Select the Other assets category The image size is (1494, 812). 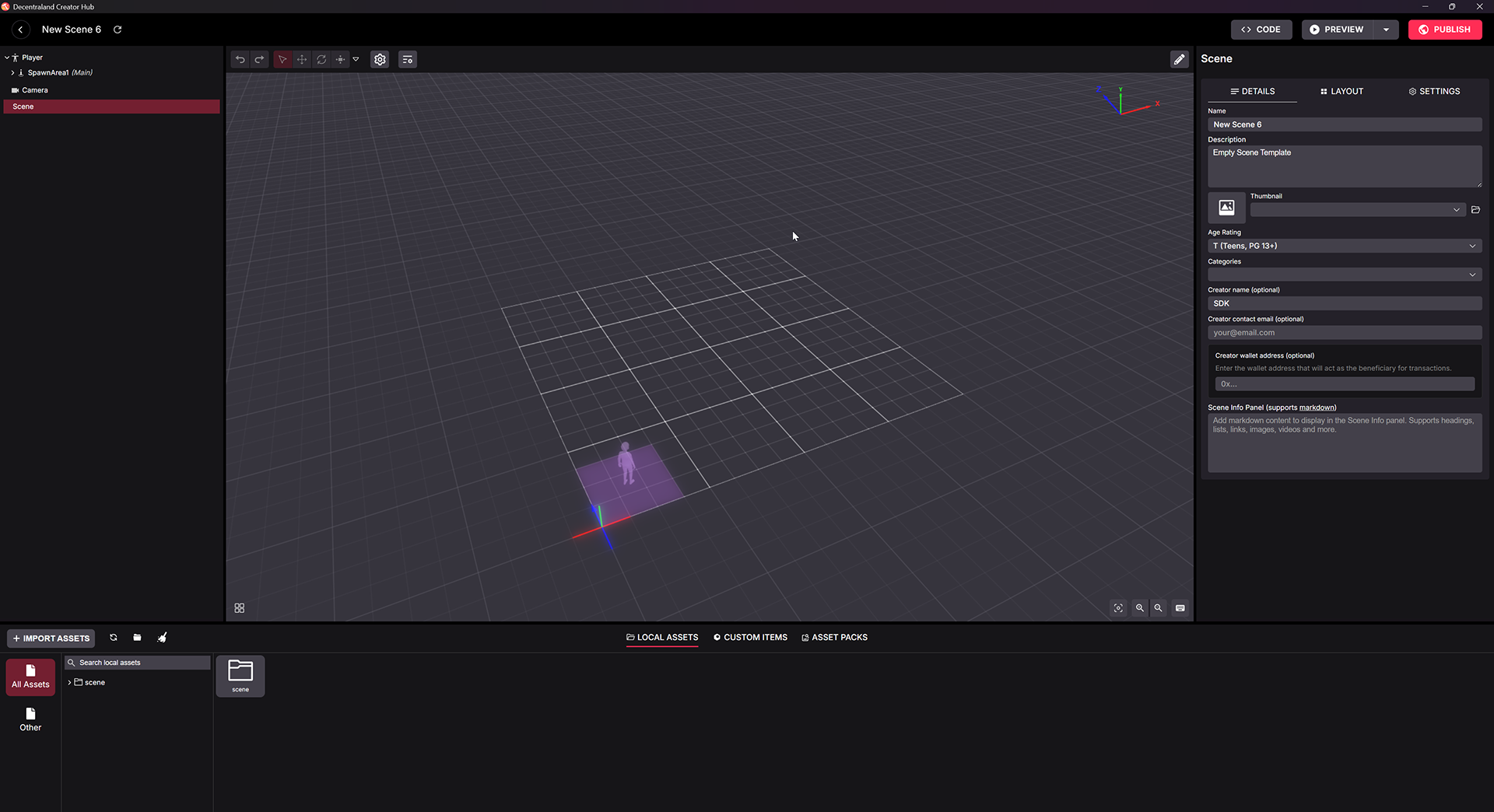click(x=30, y=719)
